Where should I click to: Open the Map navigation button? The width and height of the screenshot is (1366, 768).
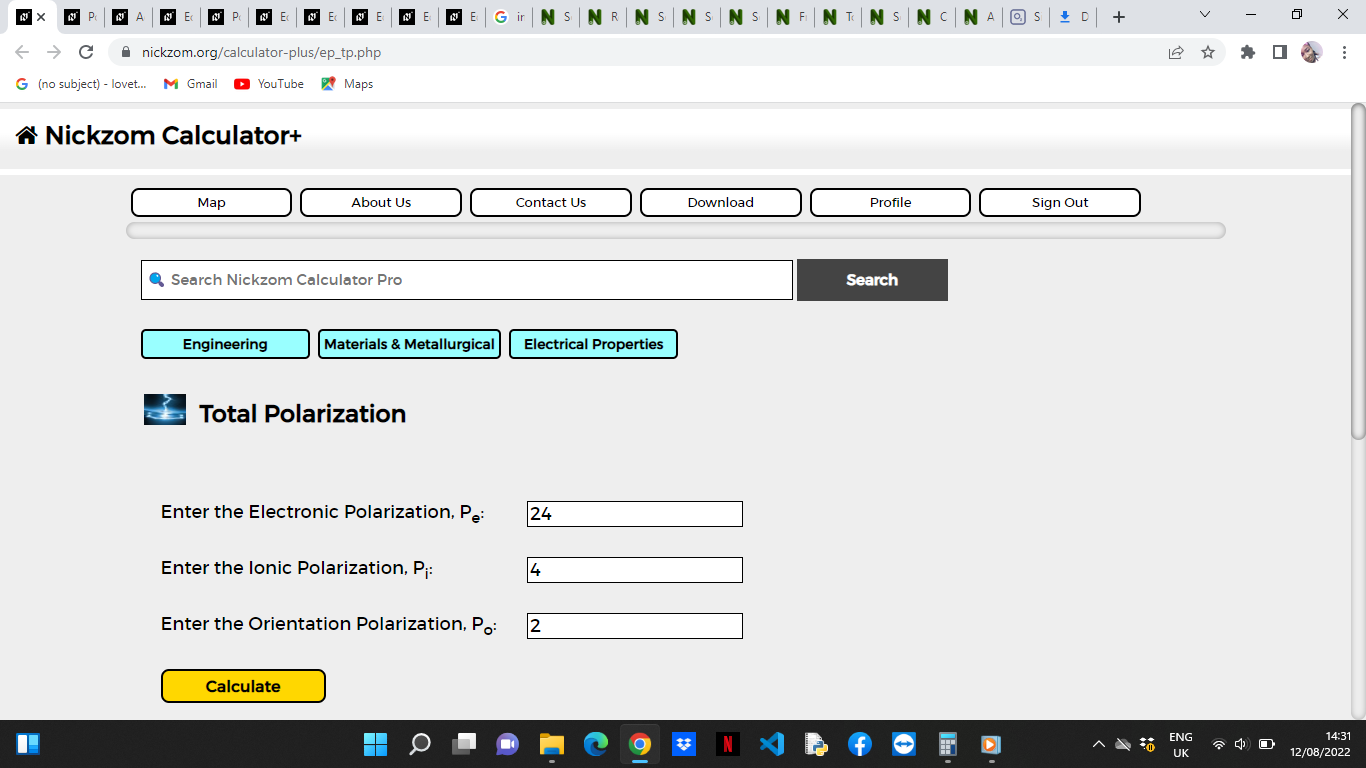tap(211, 202)
